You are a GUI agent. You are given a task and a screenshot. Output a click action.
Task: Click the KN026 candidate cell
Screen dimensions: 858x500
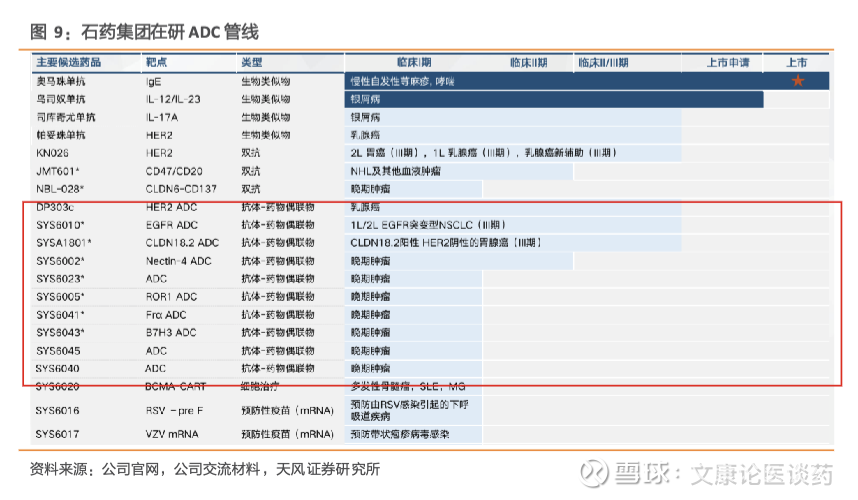[52, 153]
